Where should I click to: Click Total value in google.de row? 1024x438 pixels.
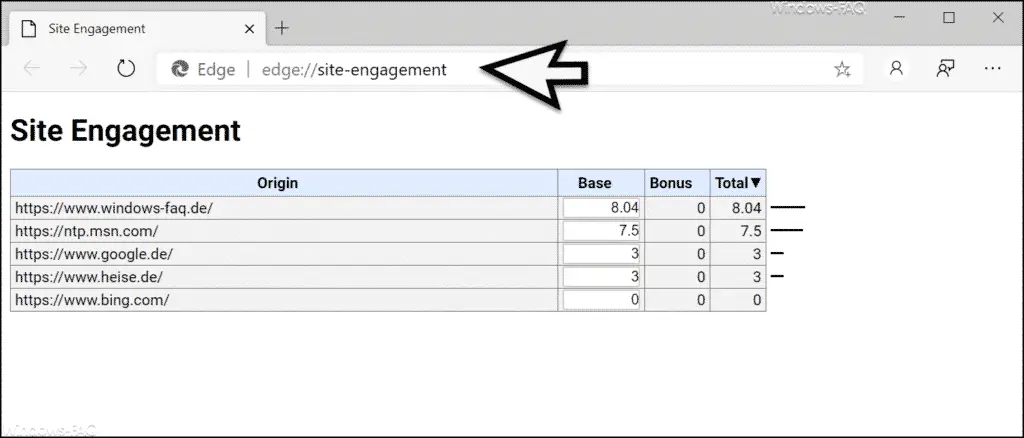pos(757,254)
